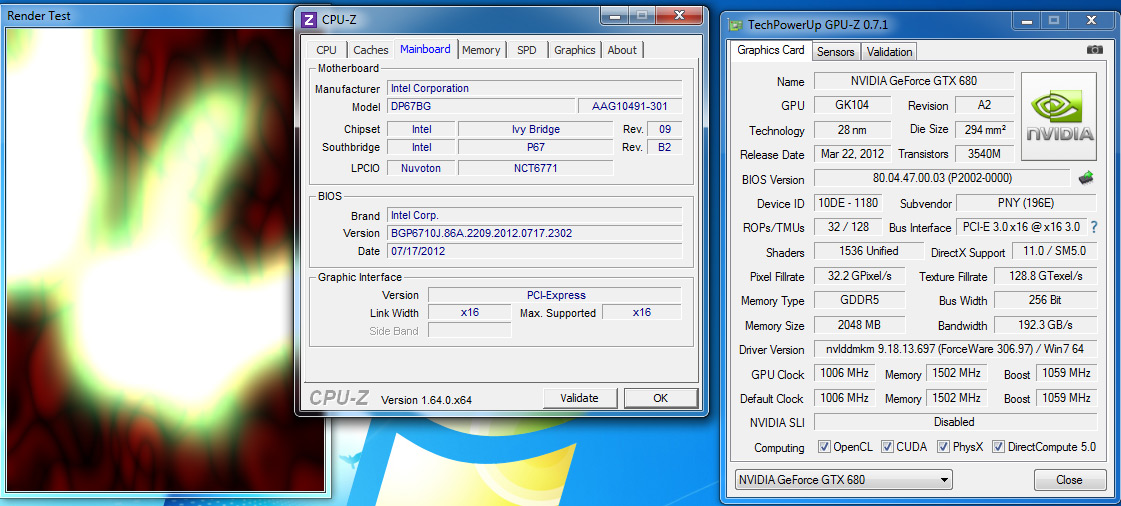Image resolution: width=1121 pixels, height=506 pixels.
Task: Select the Graphics Card tab in GPU-Z
Action: (x=771, y=50)
